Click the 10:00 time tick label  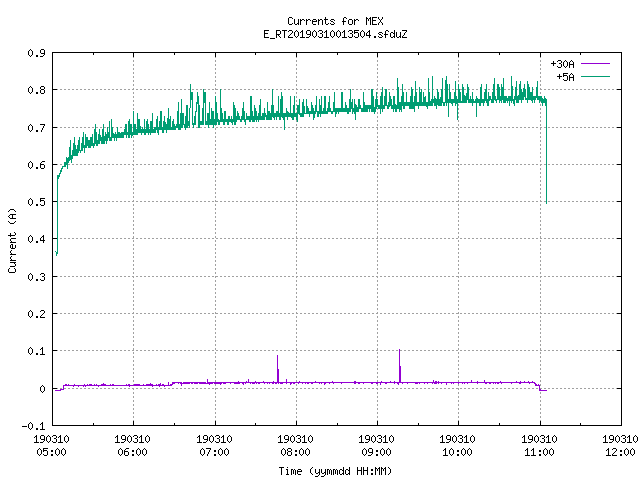click(458, 452)
